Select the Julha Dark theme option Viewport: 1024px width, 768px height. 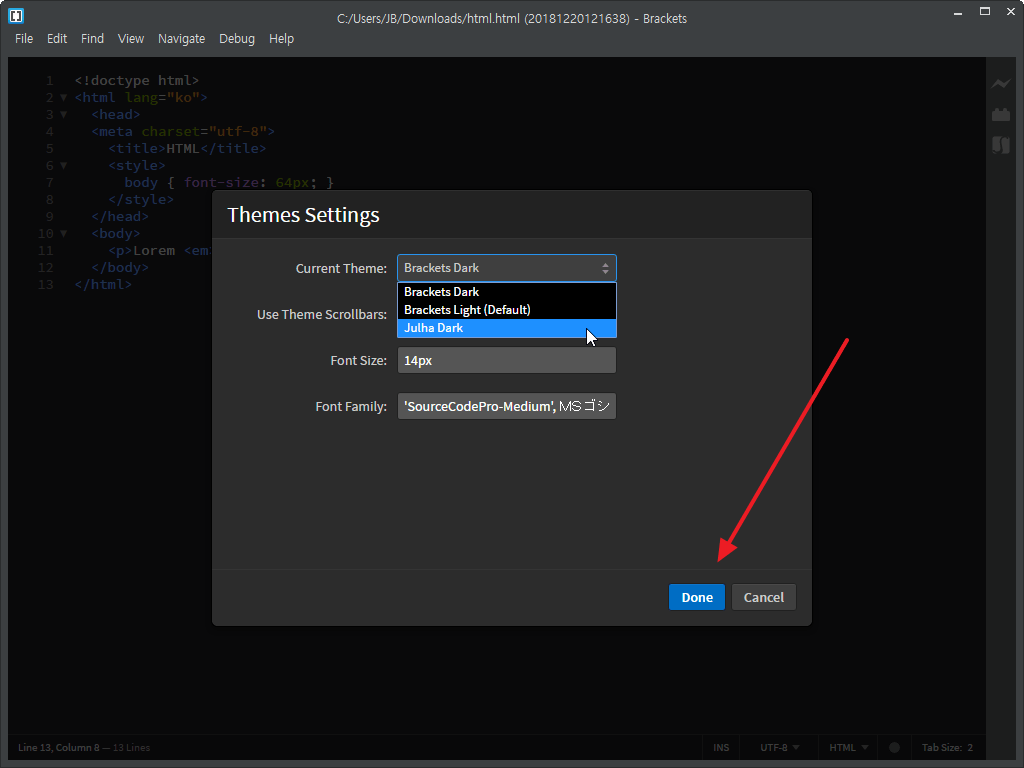click(x=507, y=328)
